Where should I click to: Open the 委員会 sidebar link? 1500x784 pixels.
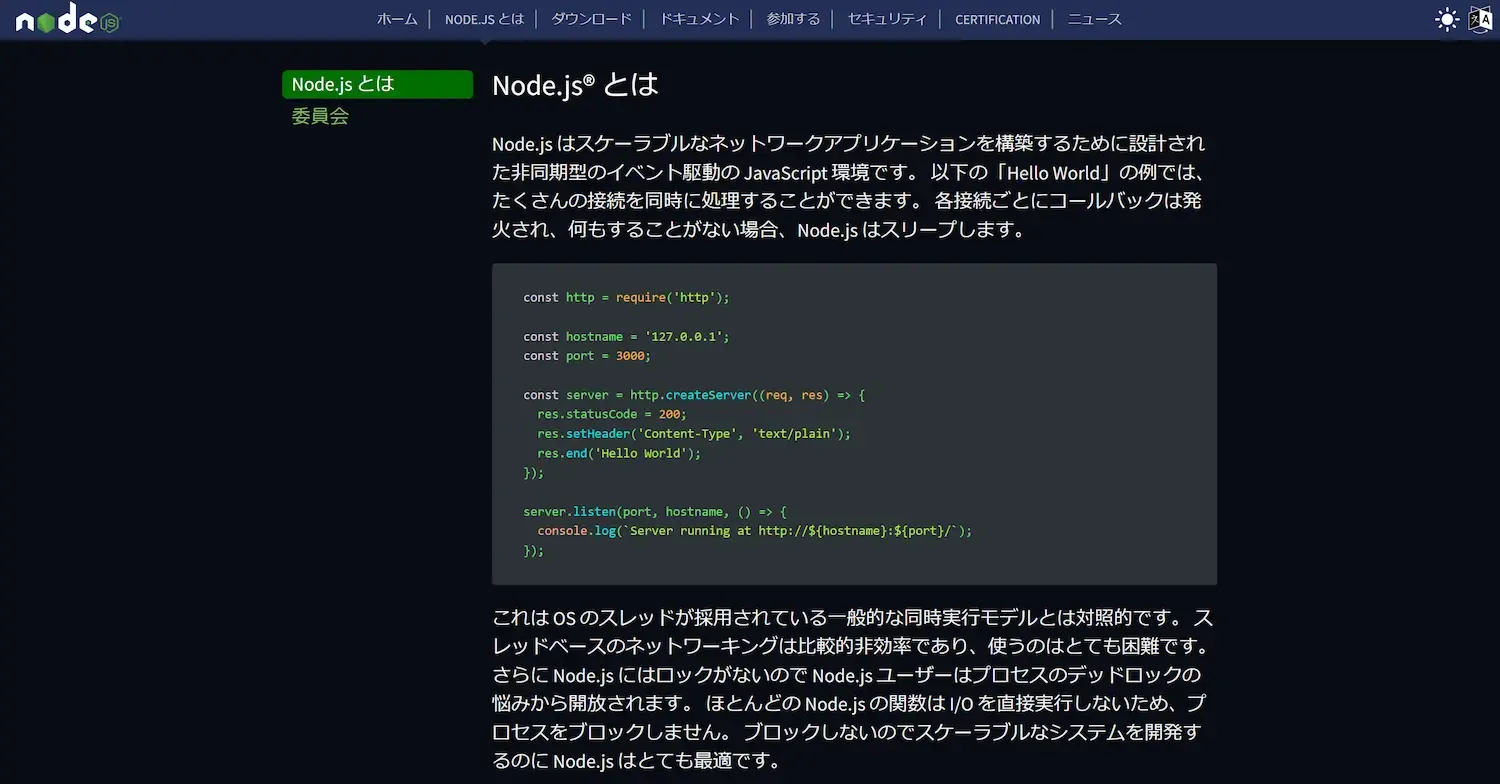pyautogui.click(x=320, y=116)
